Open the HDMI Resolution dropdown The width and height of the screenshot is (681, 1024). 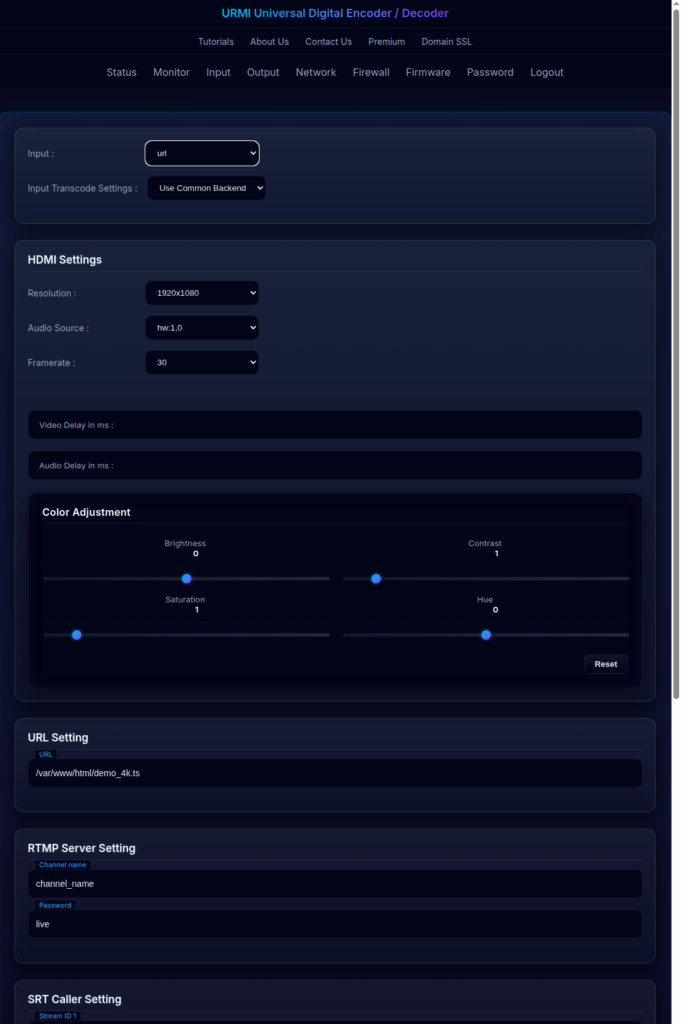(202, 293)
